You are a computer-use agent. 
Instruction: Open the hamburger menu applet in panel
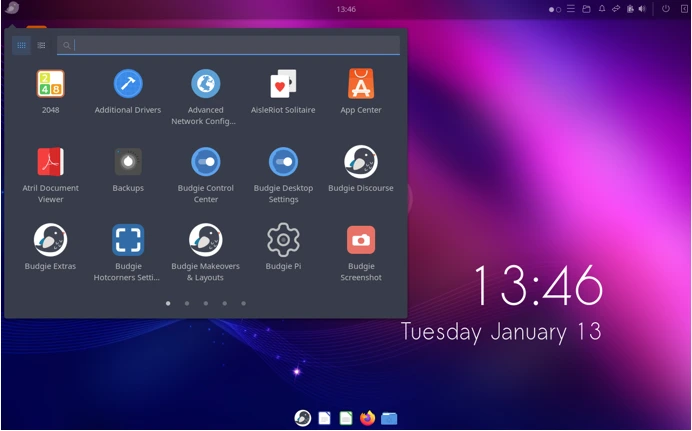(571, 9)
